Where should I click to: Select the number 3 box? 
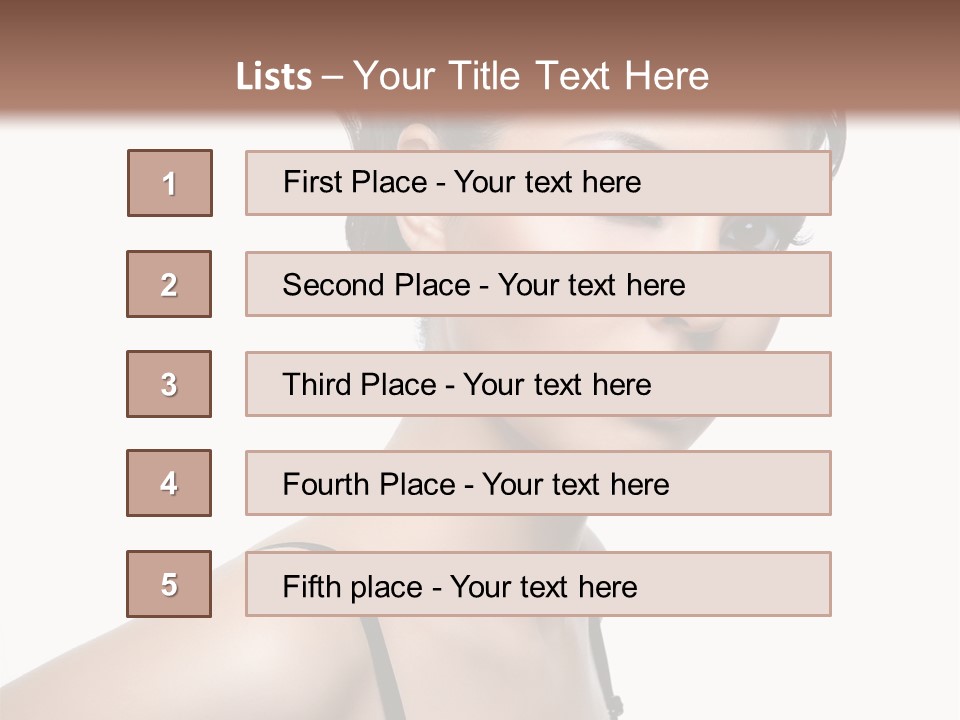169,384
